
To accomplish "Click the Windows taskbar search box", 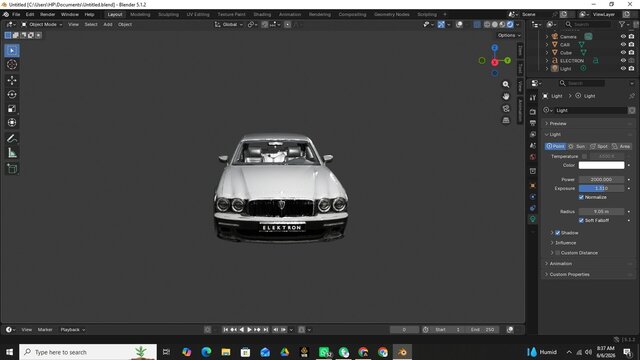I will 88,352.
